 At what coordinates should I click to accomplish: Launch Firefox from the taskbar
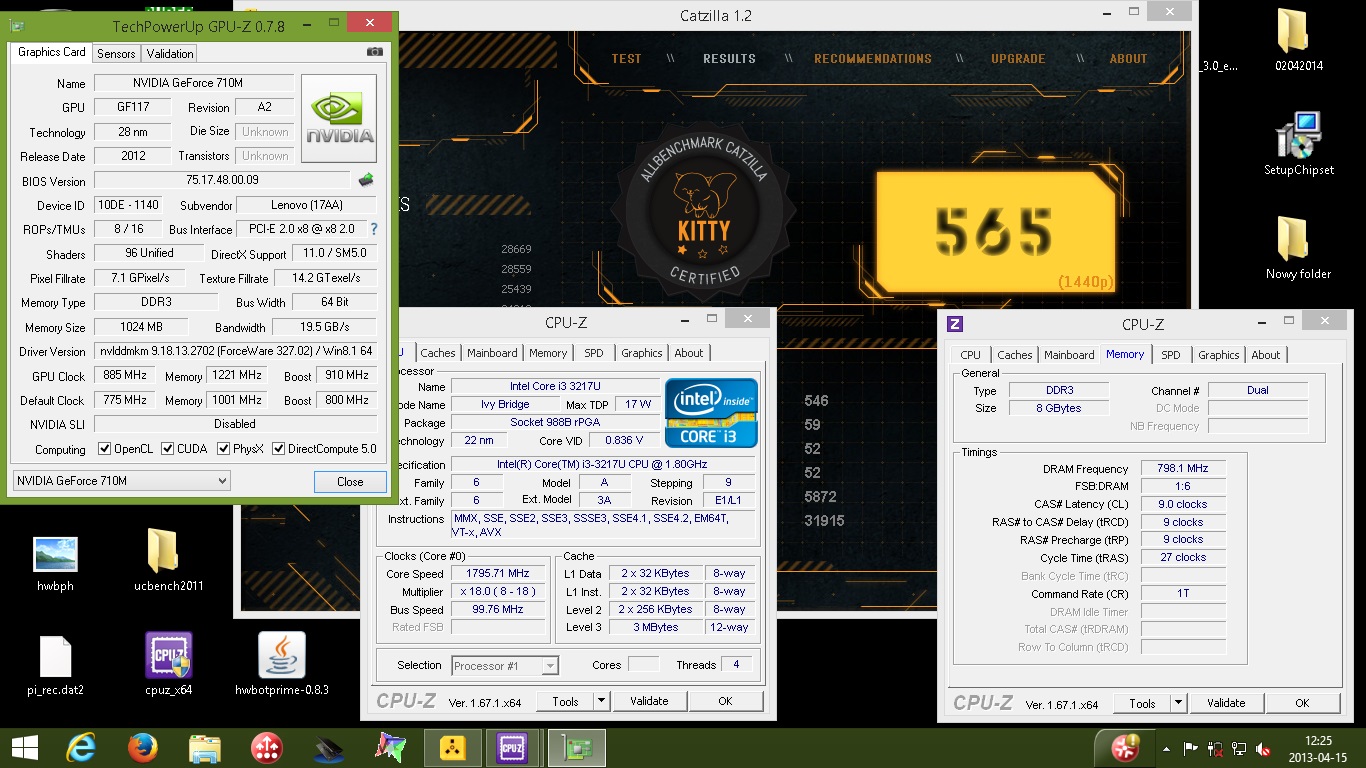click(143, 748)
